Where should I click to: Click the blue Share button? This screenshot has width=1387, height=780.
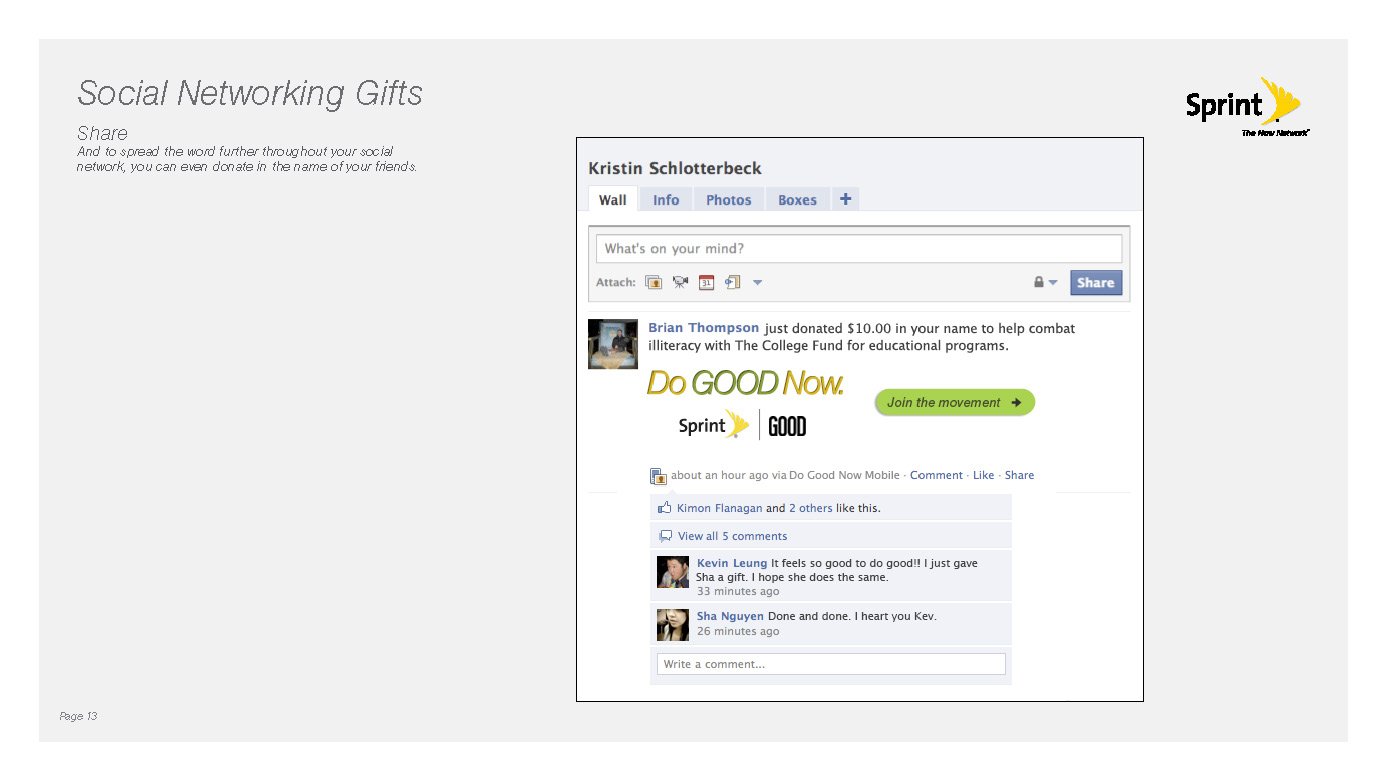1096,282
